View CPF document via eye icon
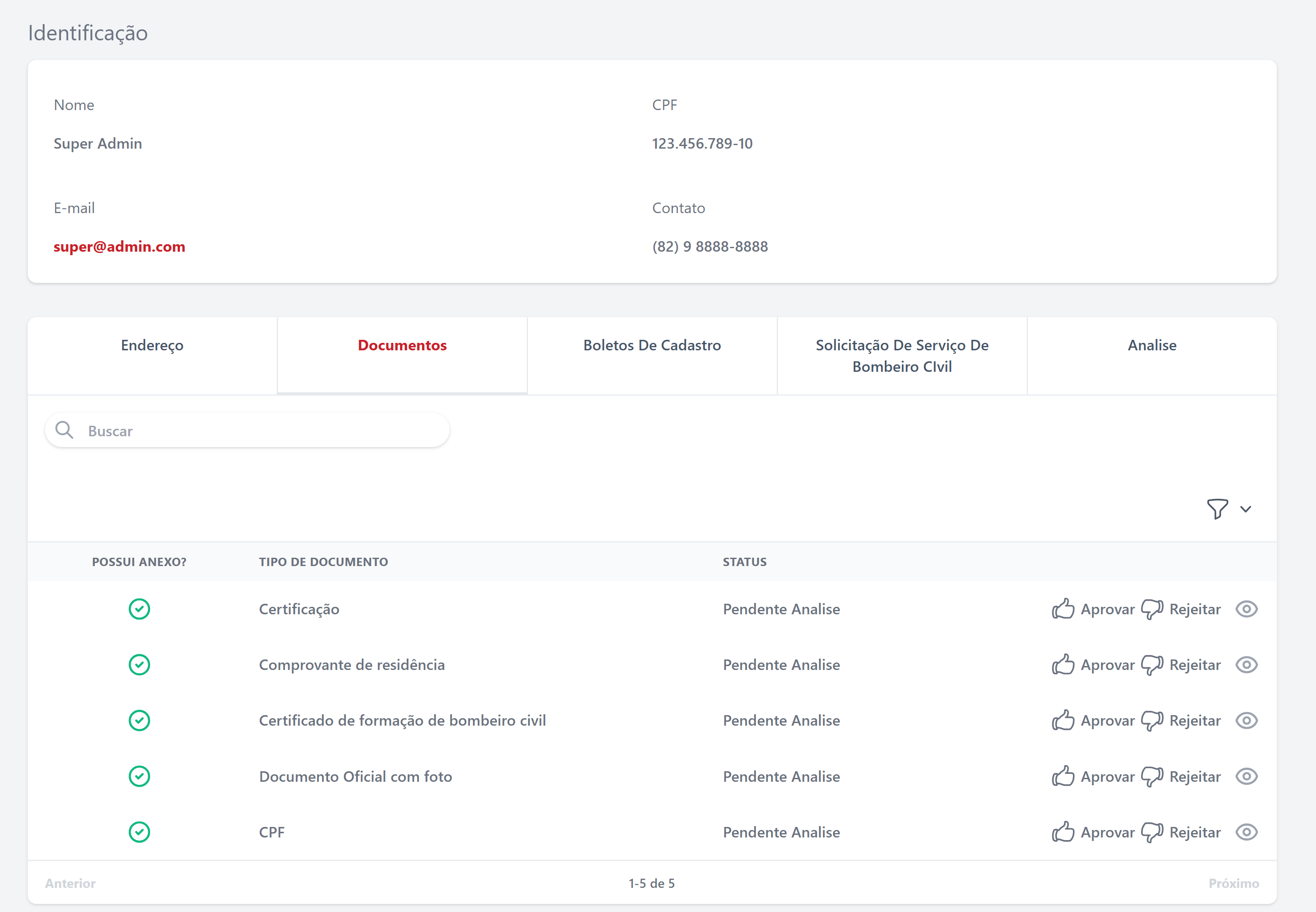Image resolution: width=1316 pixels, height=912 pixels. tap(1246, 832)
